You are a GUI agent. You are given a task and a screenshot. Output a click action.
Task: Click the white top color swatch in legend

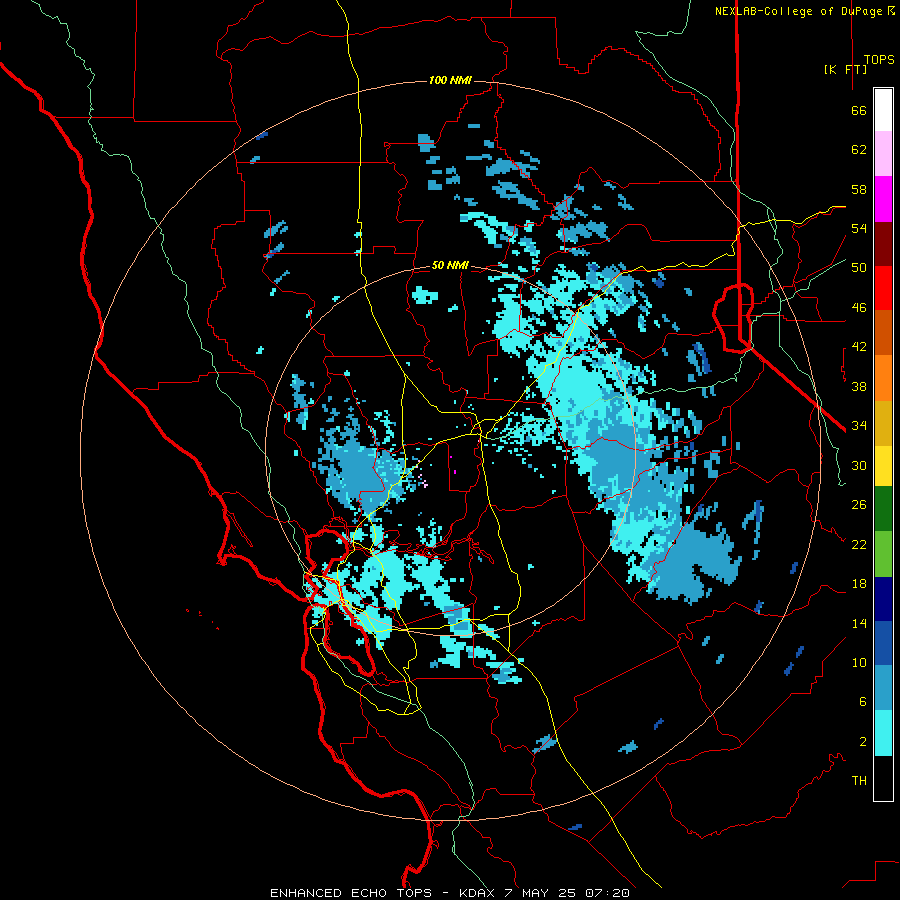[x=883, y=110]
